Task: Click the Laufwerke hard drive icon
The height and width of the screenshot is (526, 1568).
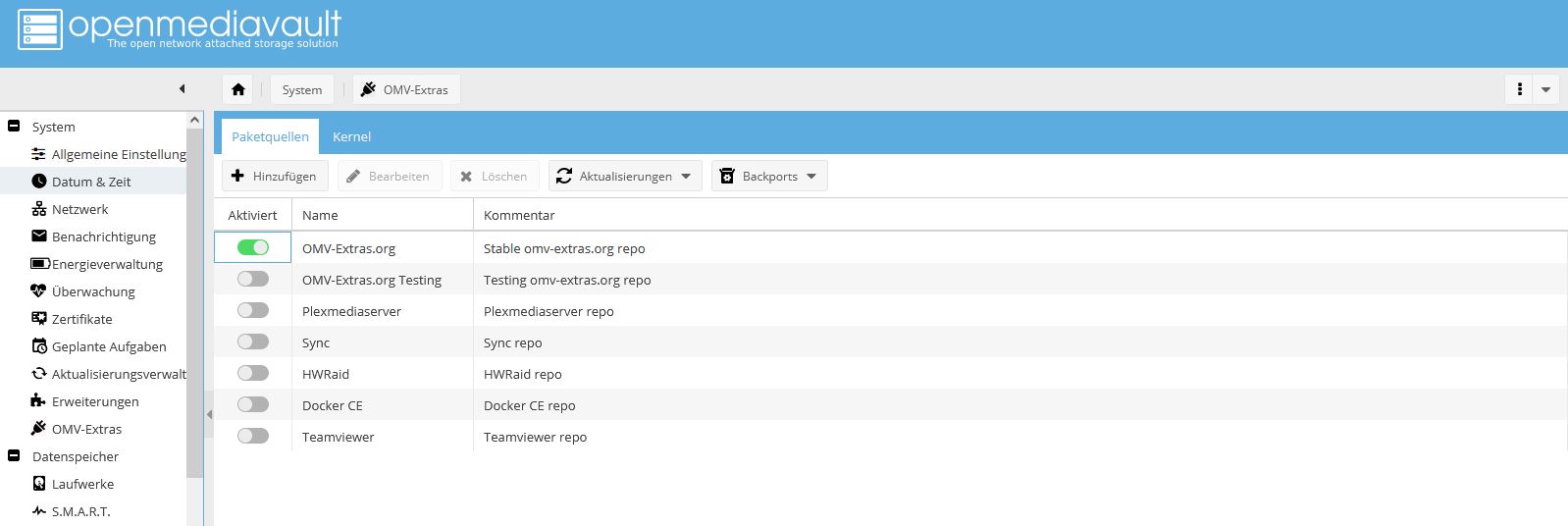Action: (39, 484)
